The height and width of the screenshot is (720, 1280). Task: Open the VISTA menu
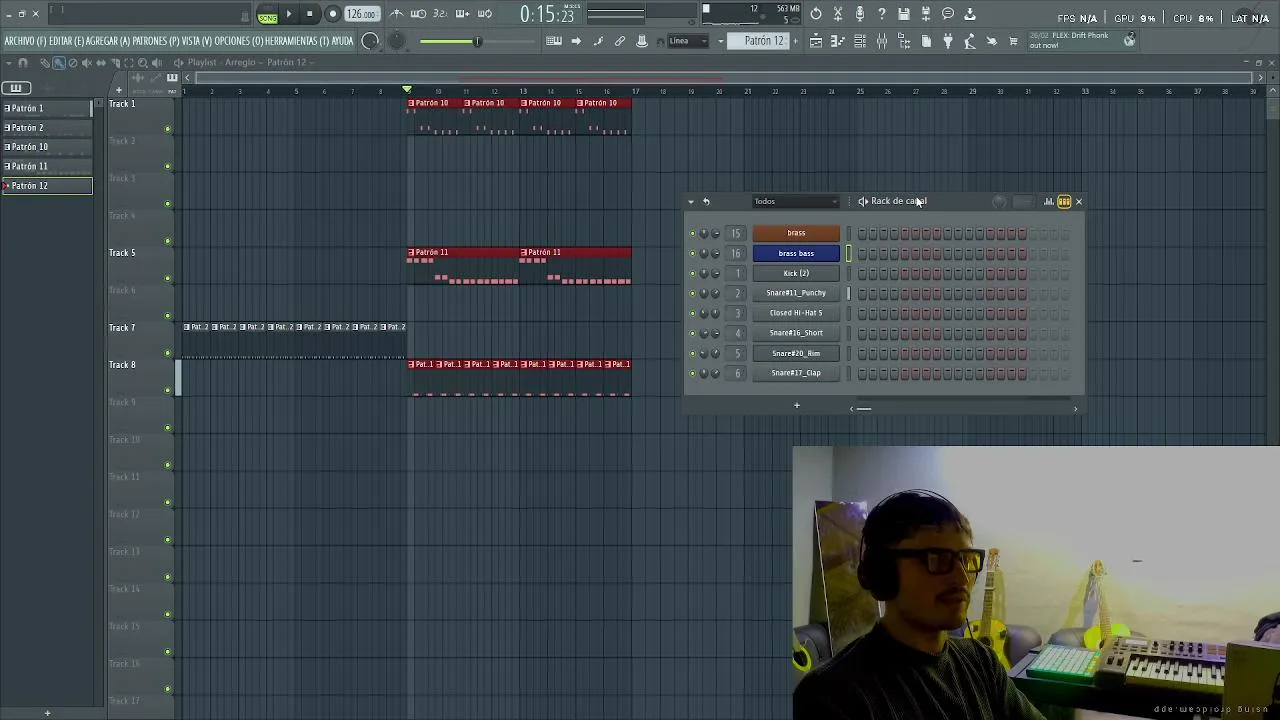coord(197,41)
